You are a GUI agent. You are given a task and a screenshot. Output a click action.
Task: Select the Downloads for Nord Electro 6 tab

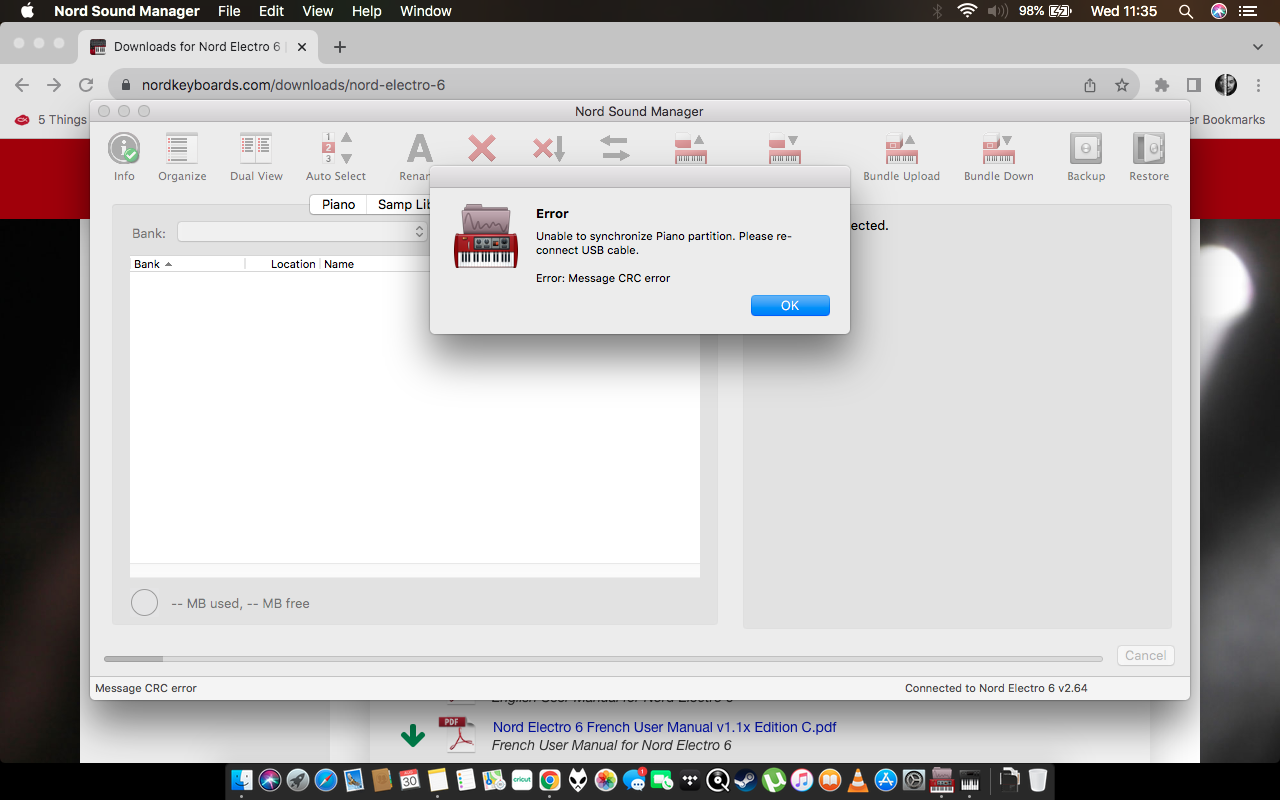point(196,47)
